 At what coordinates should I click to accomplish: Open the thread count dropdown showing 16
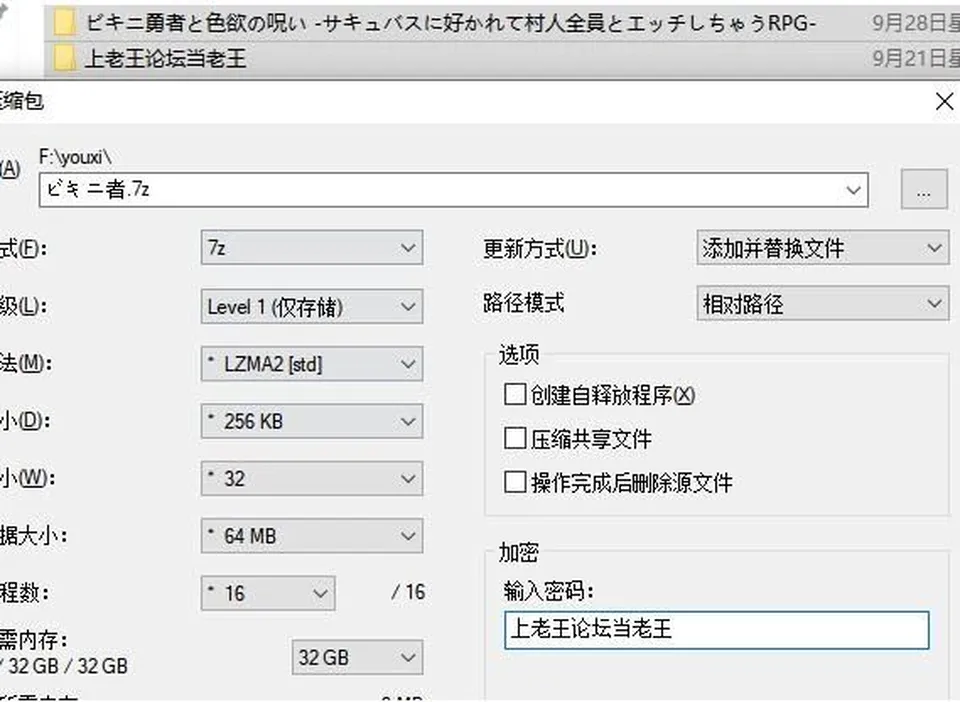(x=268, y=593)
